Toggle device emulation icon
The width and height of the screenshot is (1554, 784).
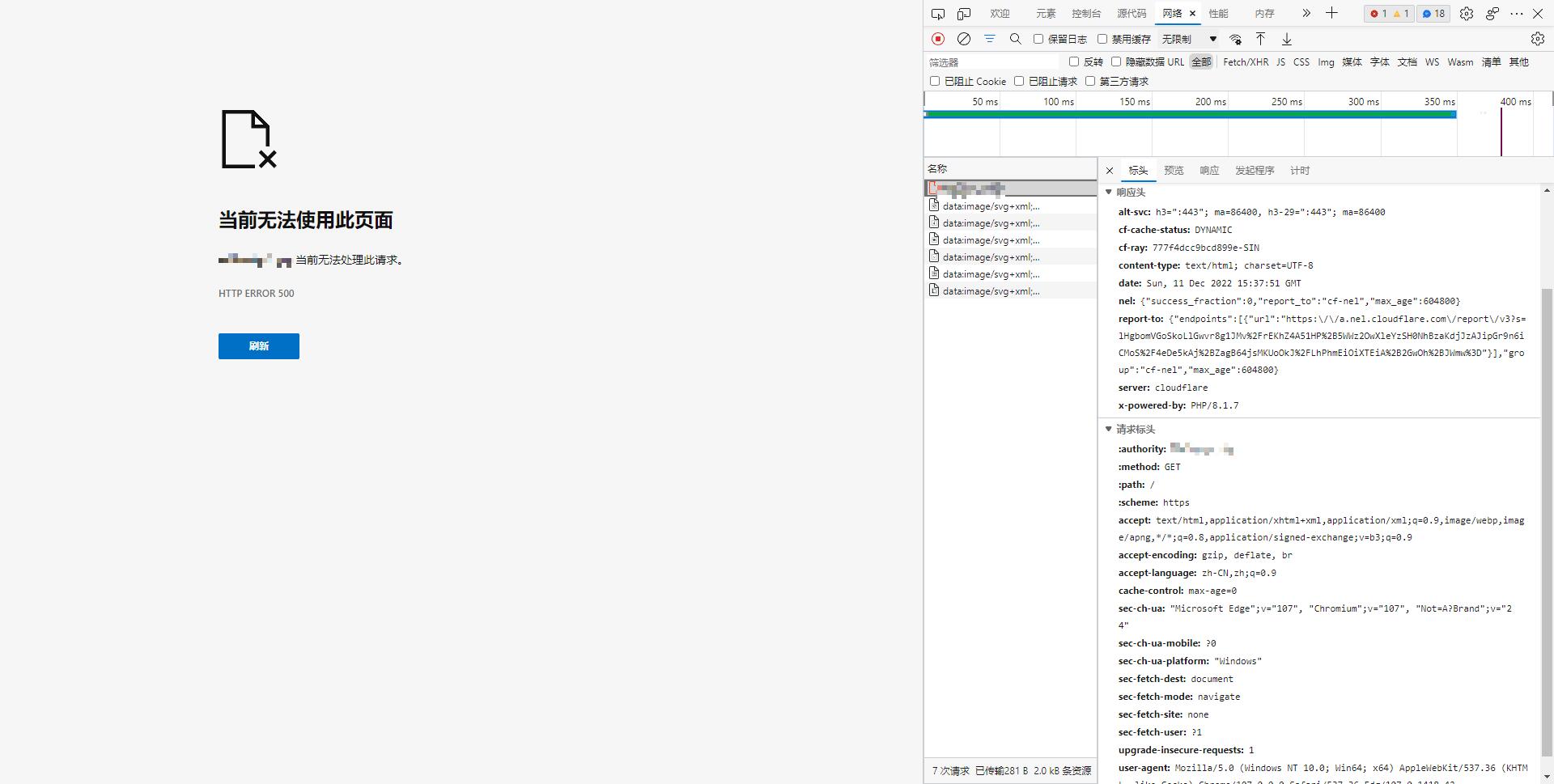pyautogui.click(x=964, y=14)
